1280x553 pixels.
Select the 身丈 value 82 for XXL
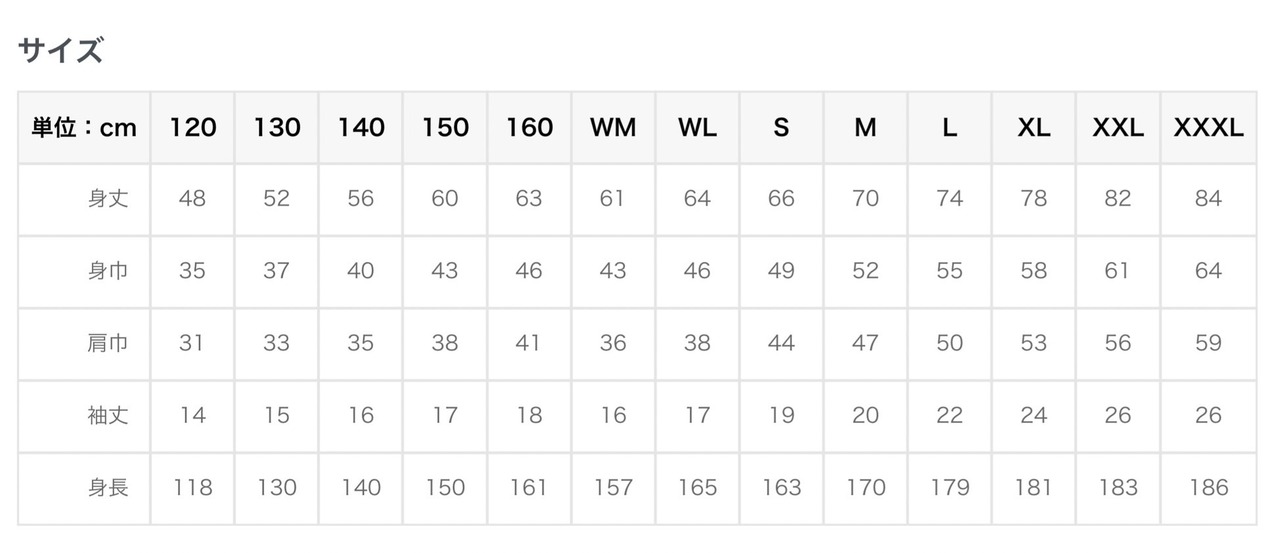click(1117, 198)
